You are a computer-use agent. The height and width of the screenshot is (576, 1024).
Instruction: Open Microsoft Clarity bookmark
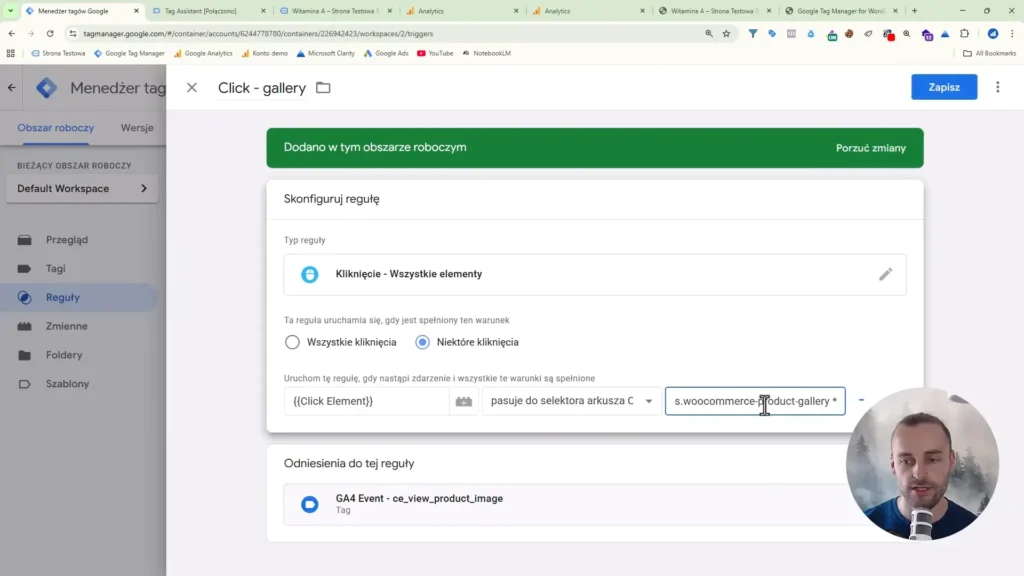325,54
